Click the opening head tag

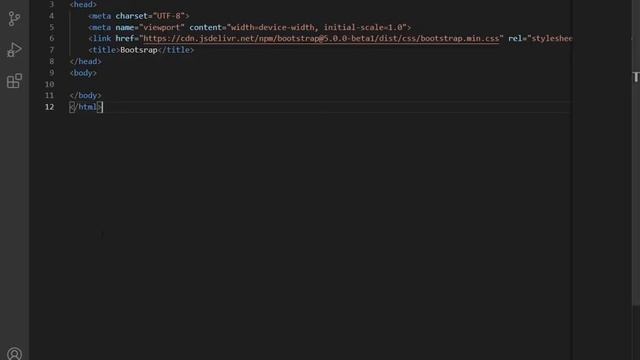(x=83, y=4)
